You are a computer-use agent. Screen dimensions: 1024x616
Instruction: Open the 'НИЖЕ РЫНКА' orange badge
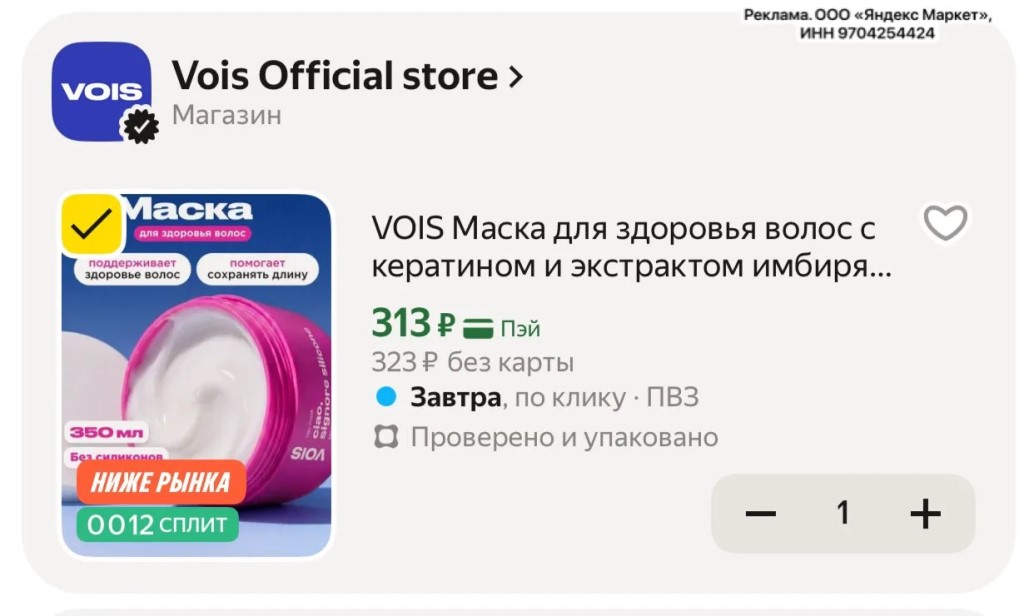pos(161,482)
